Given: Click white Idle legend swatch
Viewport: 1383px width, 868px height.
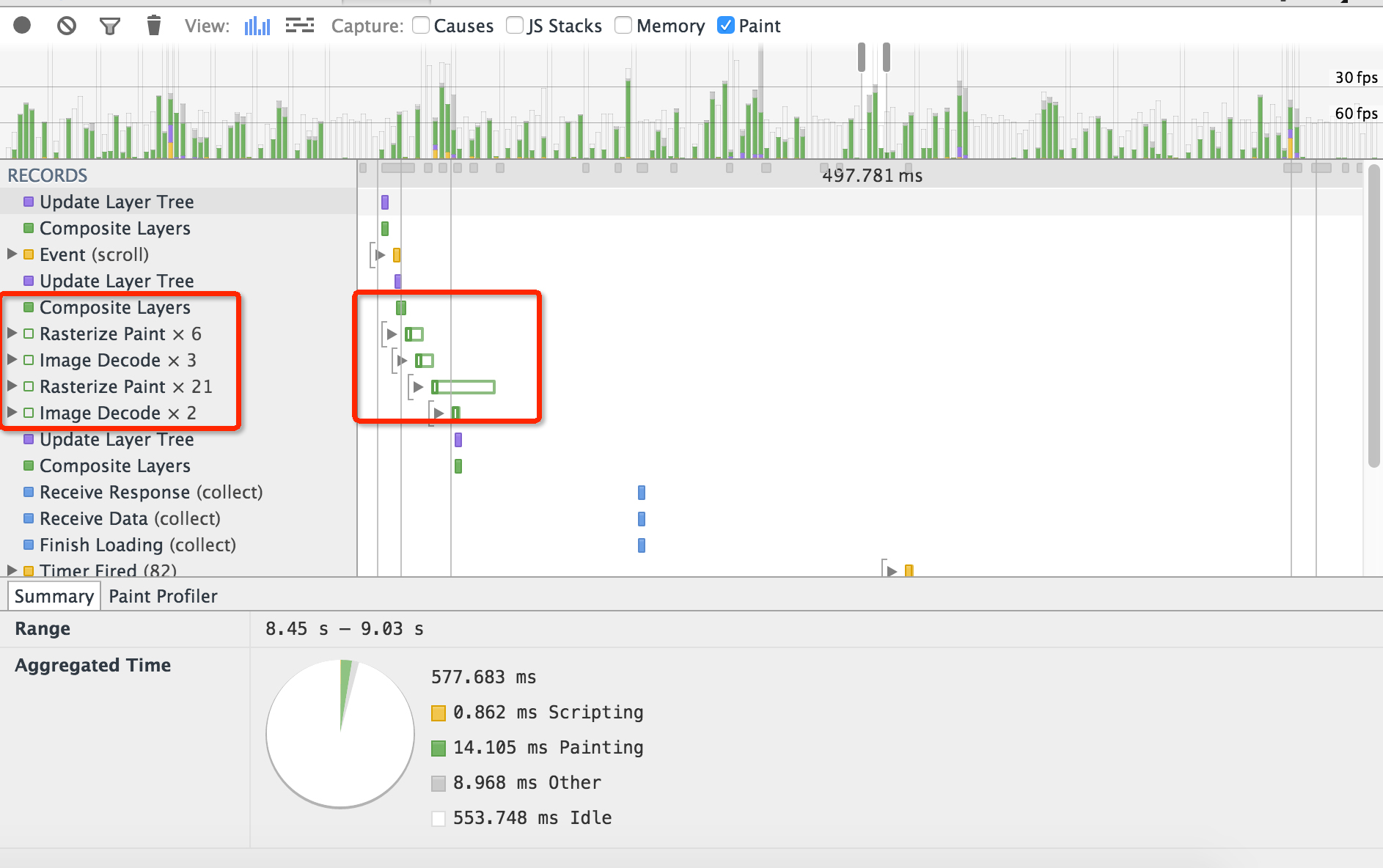Looking at the screenshot, I should tap(439, 818).
